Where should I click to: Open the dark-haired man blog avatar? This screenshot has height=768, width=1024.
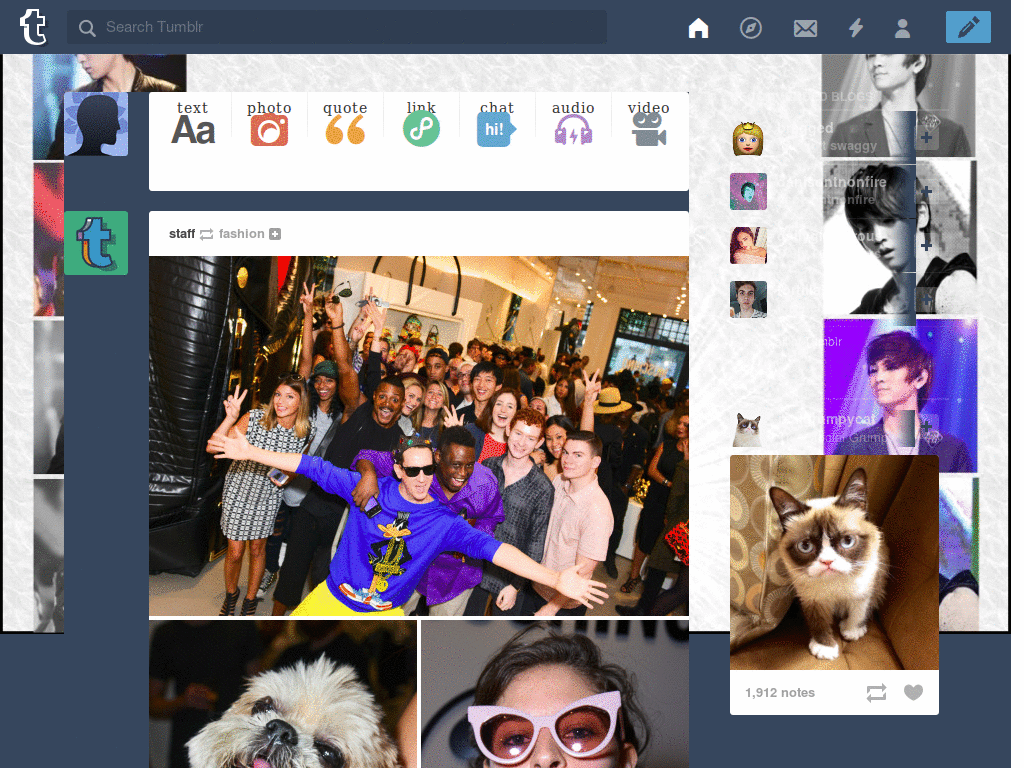(x=748, y=299)
